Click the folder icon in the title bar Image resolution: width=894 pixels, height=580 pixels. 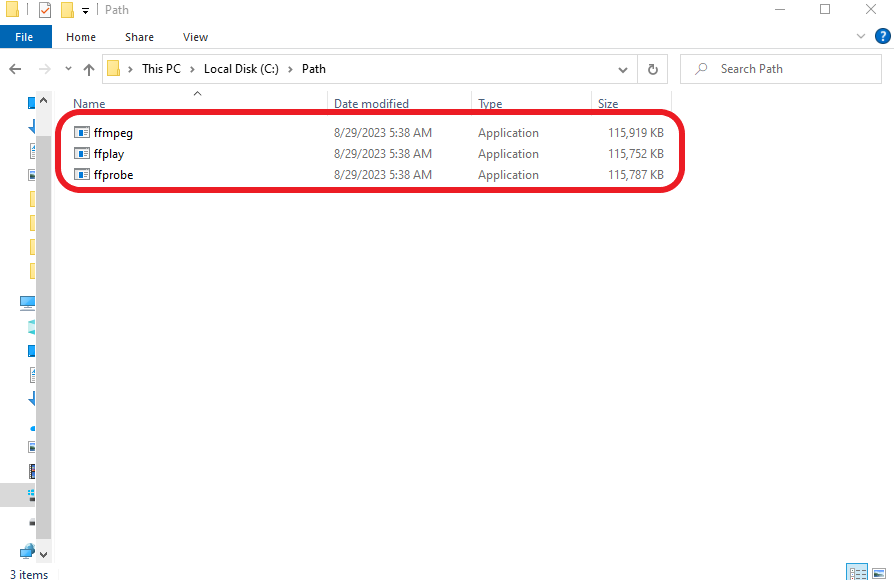(13, 9)
